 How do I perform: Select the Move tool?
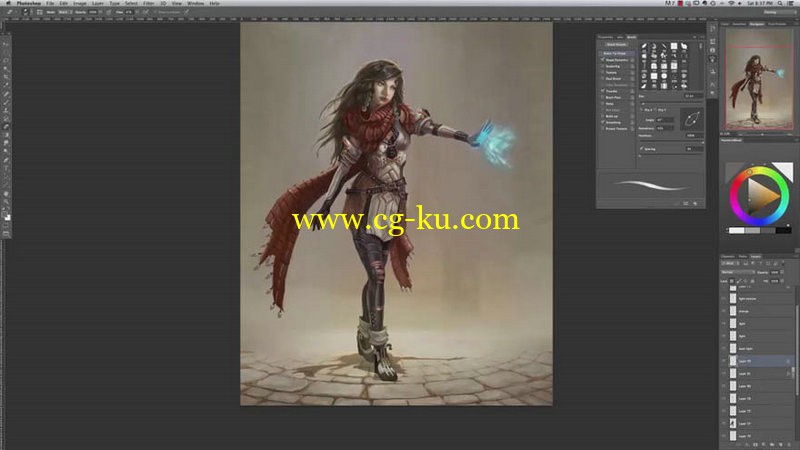(x=6, y=44)
